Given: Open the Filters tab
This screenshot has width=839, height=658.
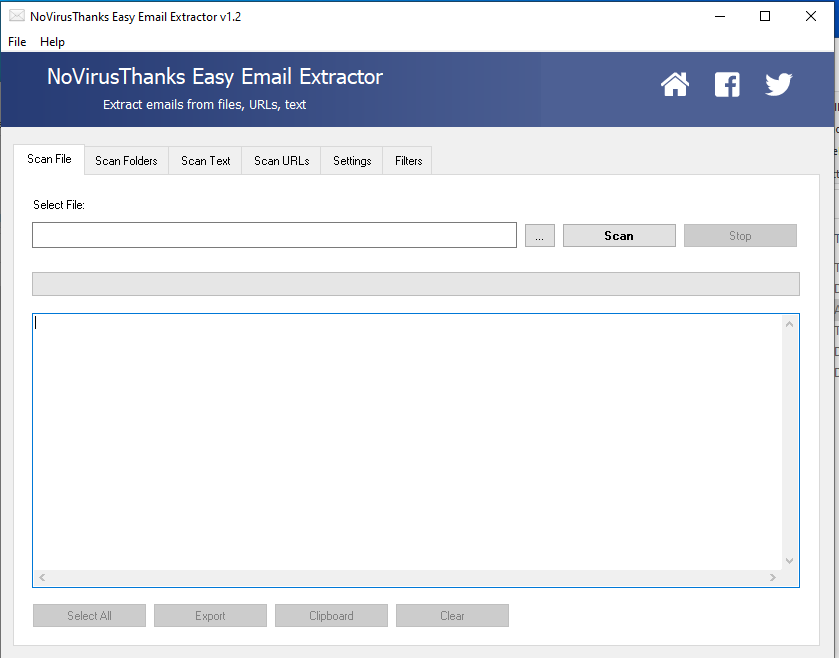Looking at the screenshot, I should 408,161.
